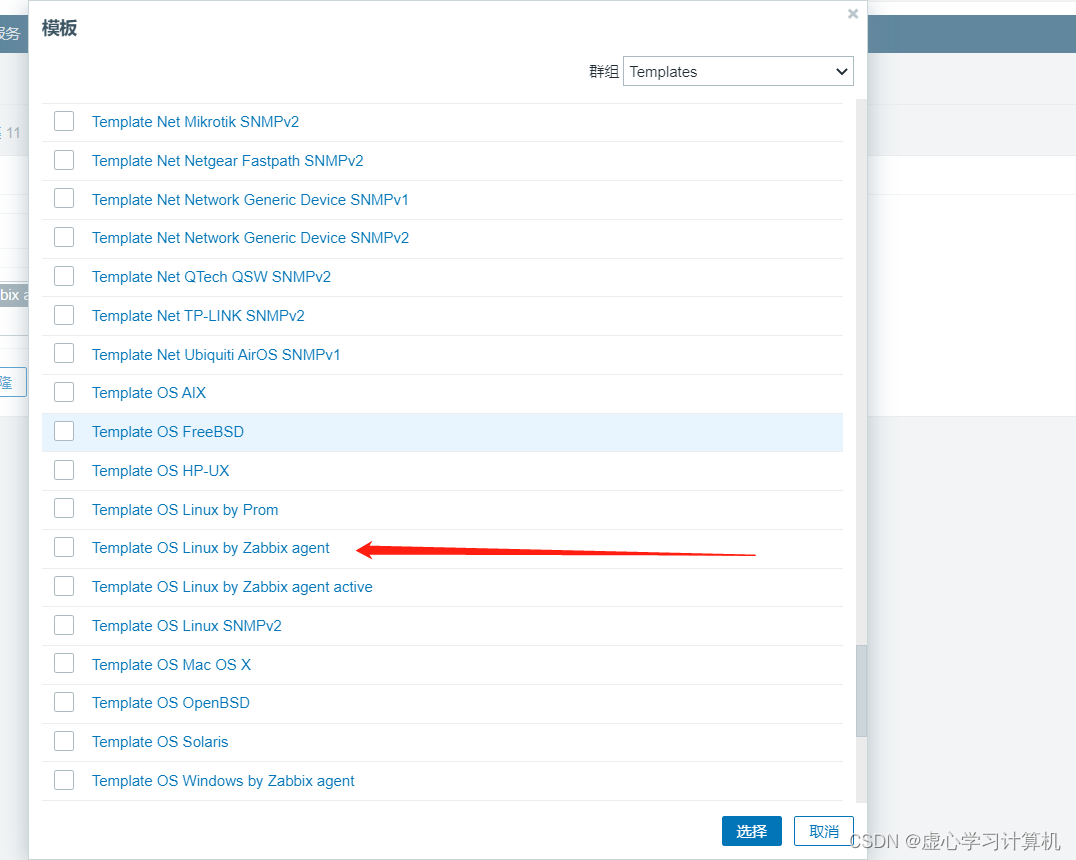Choose the Template OS Linux SNMPv2 link
1076x860 pixels.
point(187,626)
